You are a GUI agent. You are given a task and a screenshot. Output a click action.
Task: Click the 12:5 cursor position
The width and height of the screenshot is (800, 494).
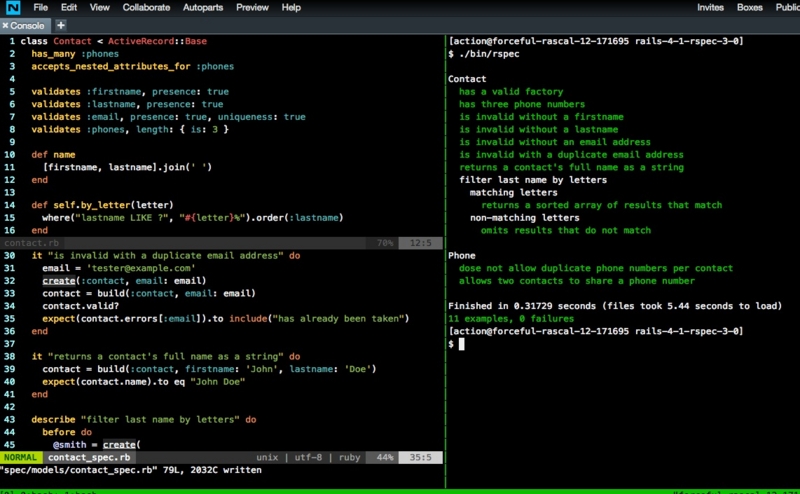point(420,243)
